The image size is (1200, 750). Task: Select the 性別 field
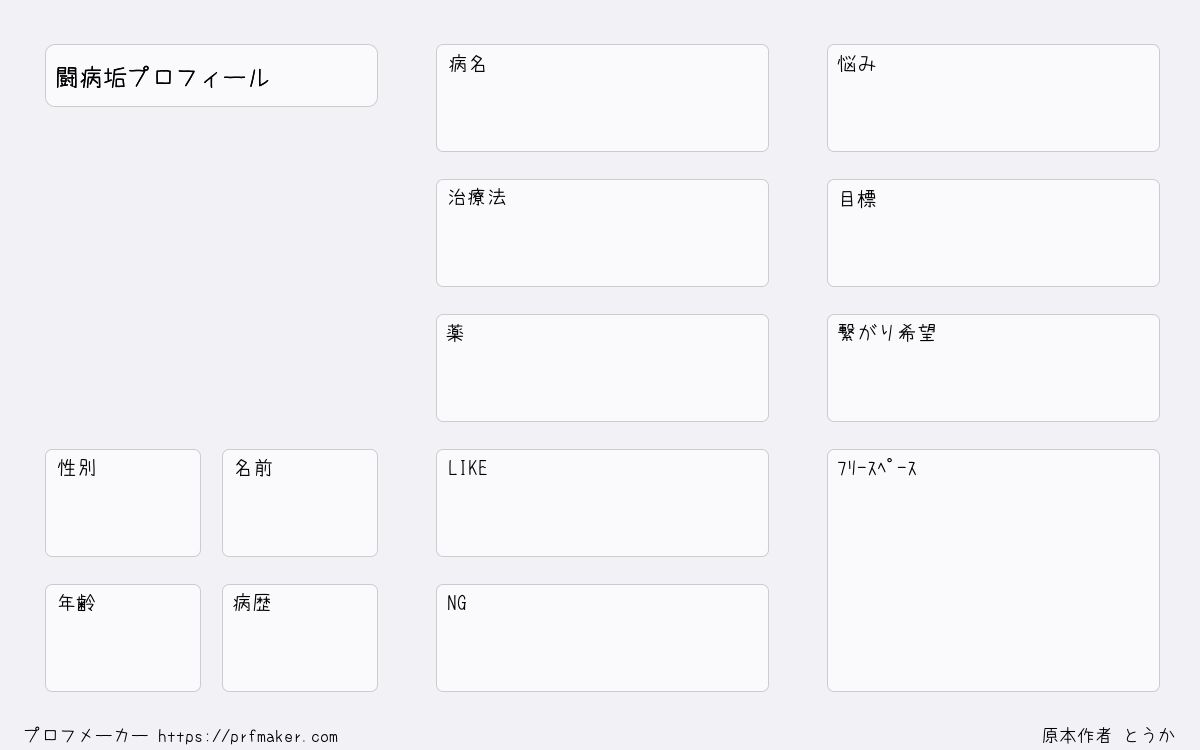point(123,503)
